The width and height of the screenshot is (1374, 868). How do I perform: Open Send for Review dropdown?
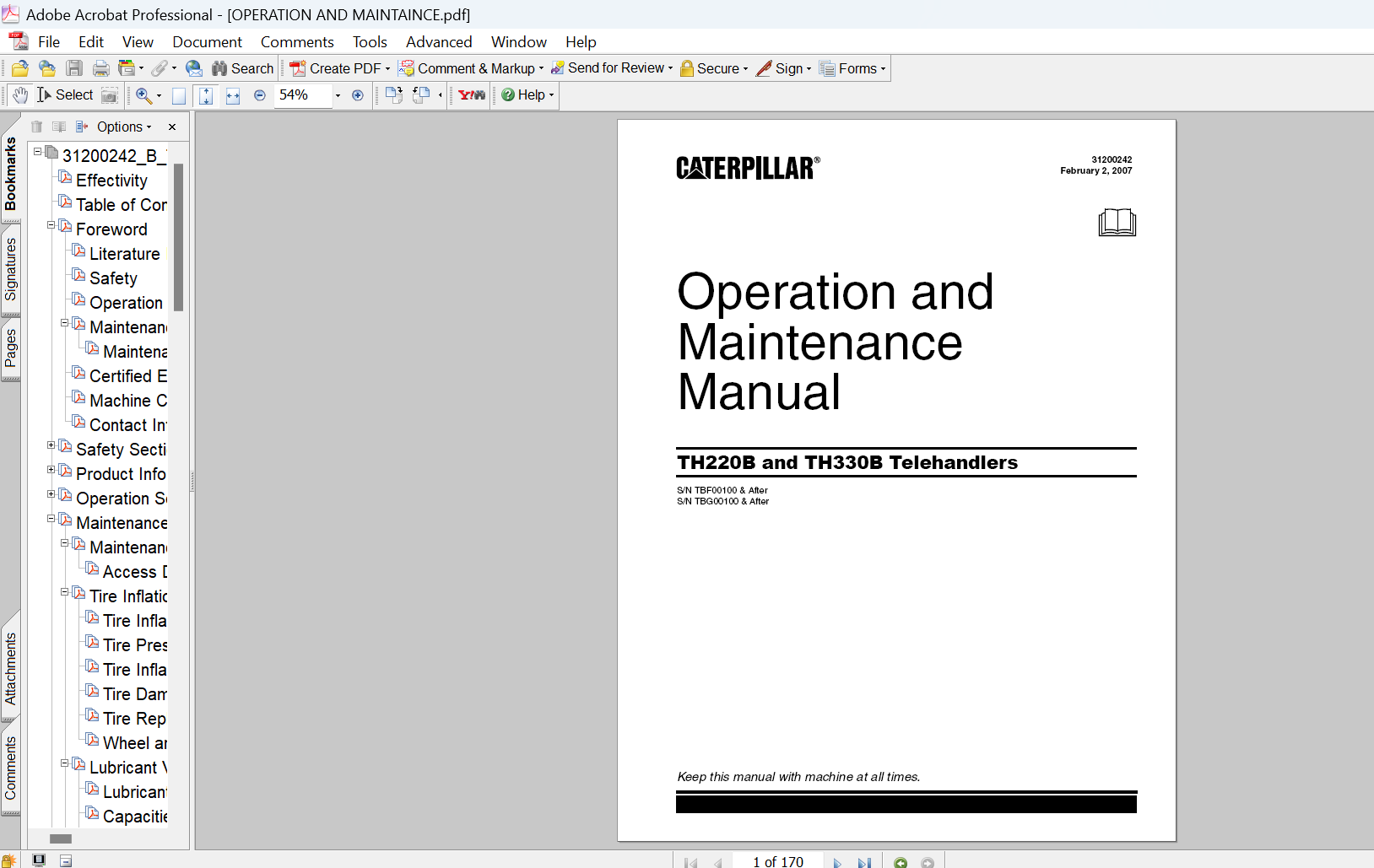point(612,68)
